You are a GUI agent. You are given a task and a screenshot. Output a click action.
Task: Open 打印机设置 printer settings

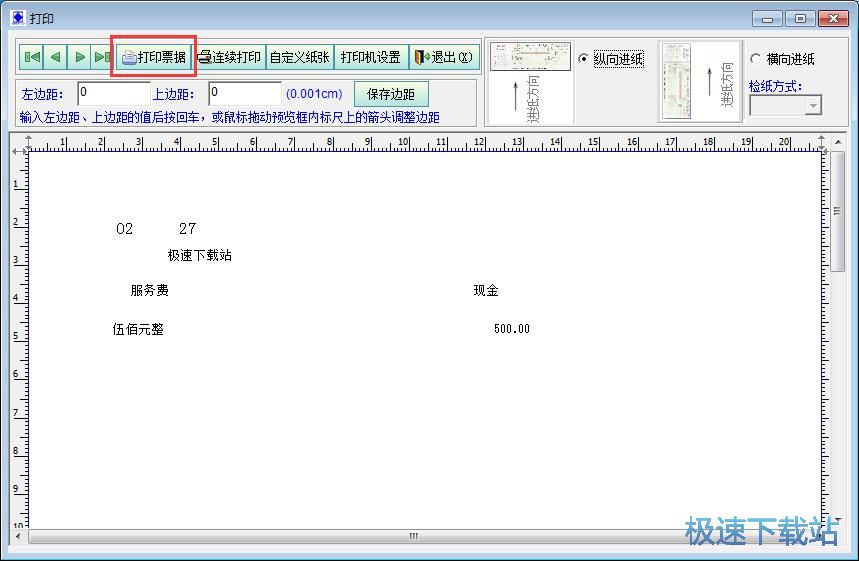[371, 57]
